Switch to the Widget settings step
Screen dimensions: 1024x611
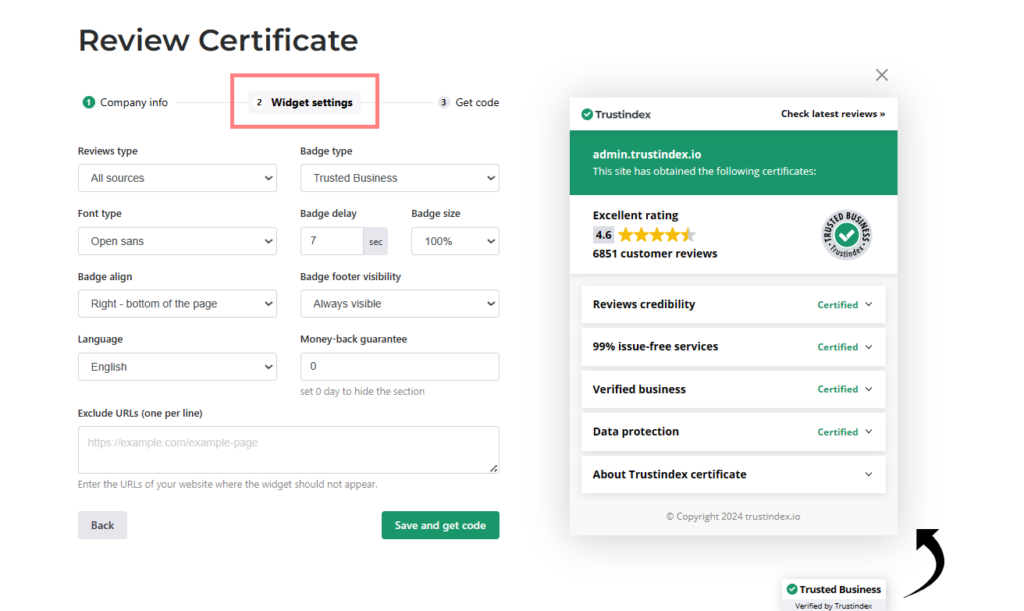[304, 102]
